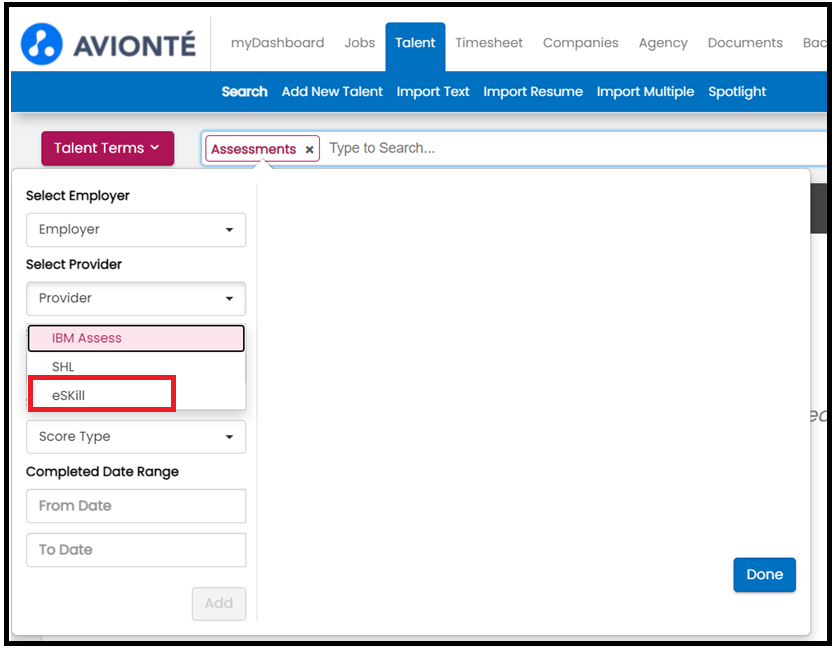Expand the Employer dropdown
Viewport: 835px width, 649px height.
click(136, 229)
